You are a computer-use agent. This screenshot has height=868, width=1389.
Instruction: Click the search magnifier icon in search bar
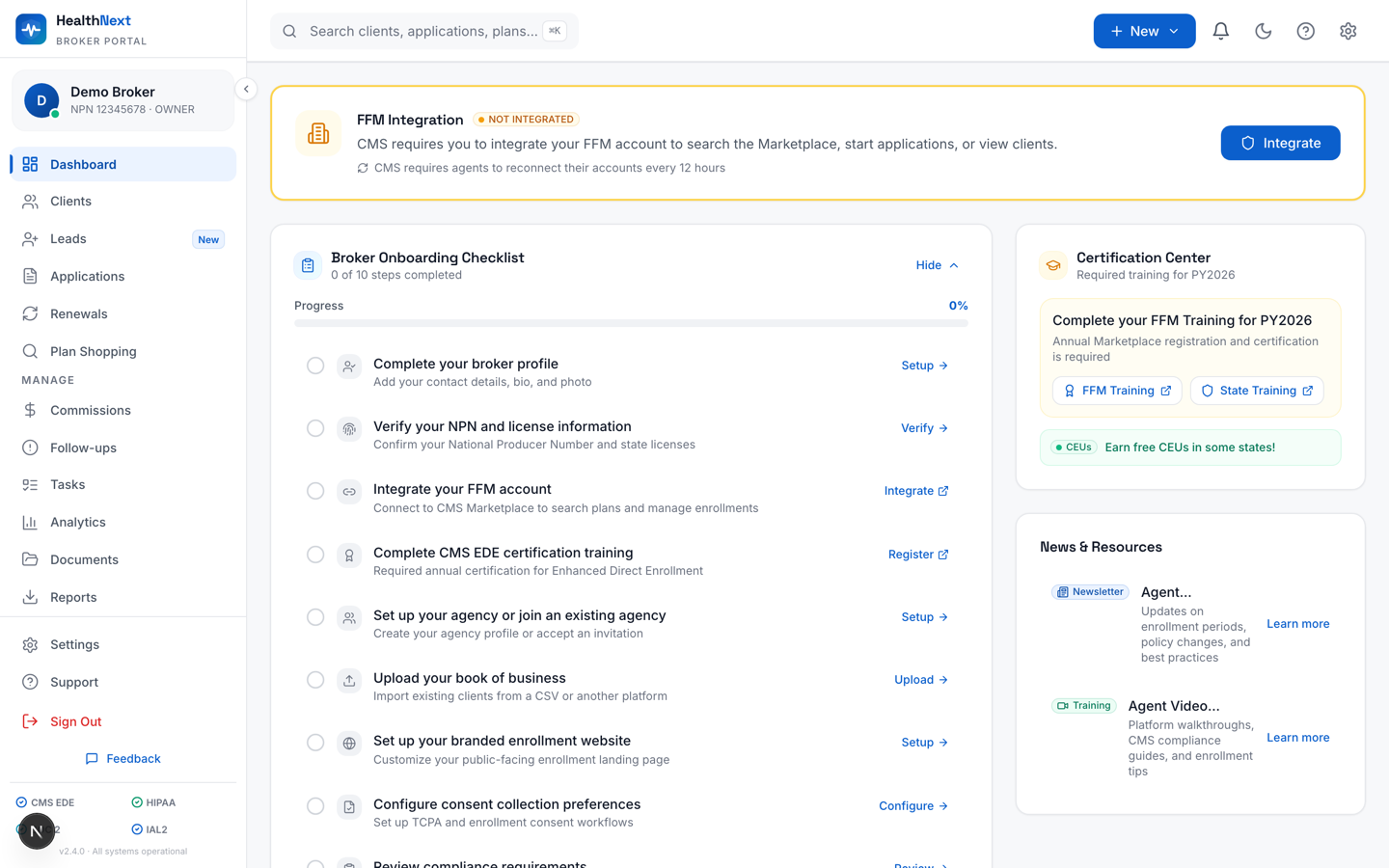point(289,31)
